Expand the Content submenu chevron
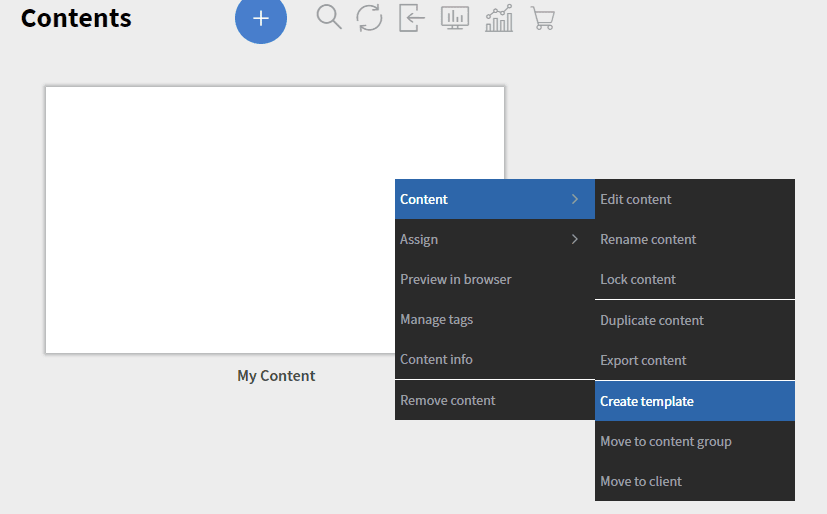This screenshot has height=514, width=827. (x=574, y=199)
